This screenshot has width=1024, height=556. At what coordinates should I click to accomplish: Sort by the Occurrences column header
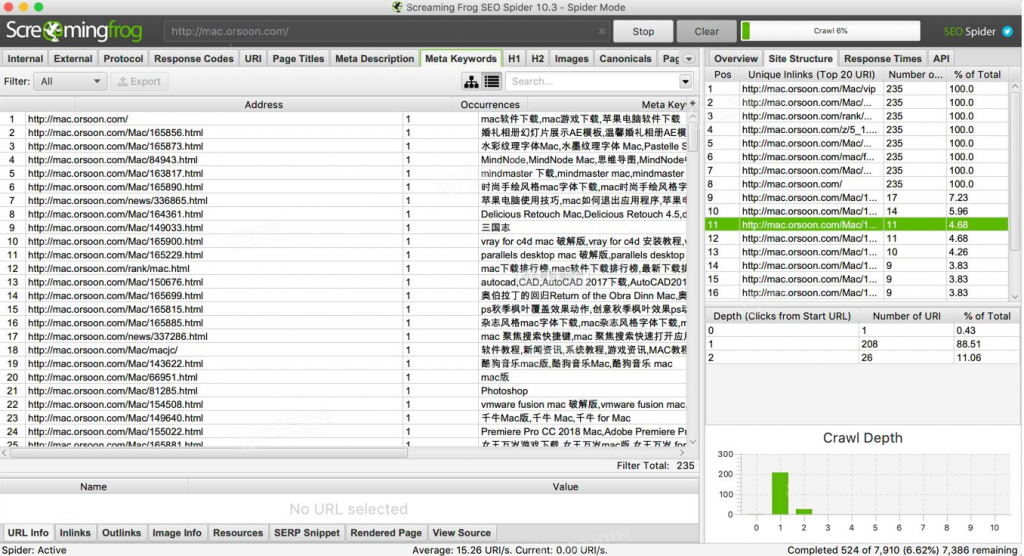[489, 105]
